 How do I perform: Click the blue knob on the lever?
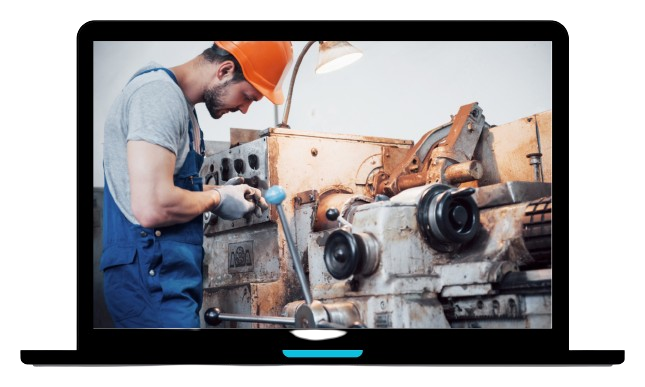(275, 195)
